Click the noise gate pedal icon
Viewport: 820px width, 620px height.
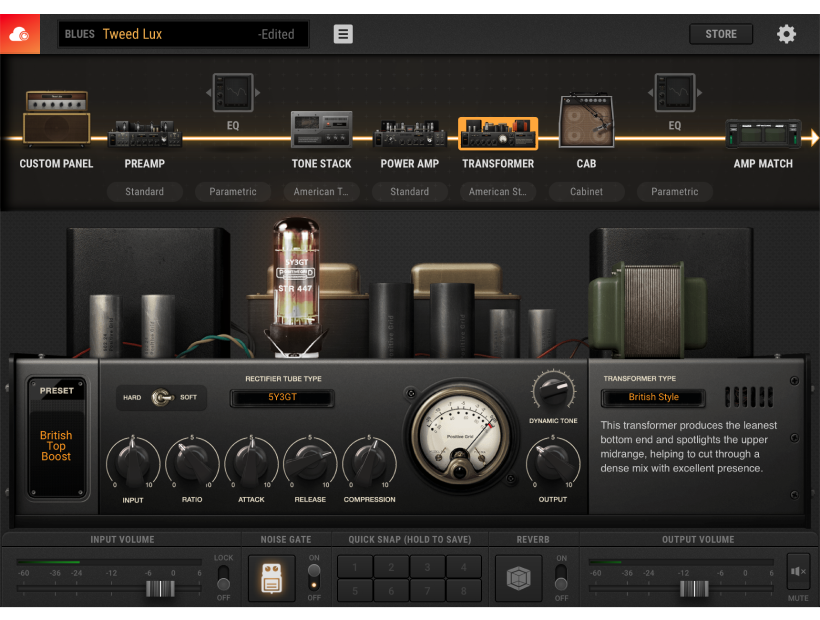[272, 578]
